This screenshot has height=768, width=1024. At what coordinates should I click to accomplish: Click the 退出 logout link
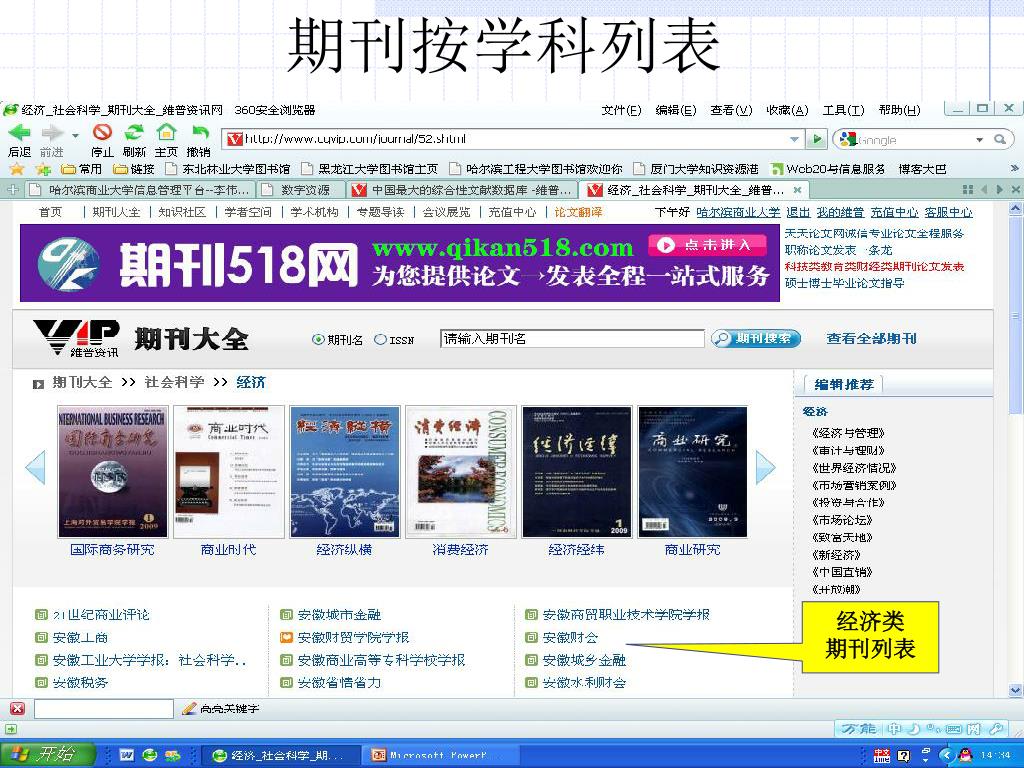click(798, 212)
